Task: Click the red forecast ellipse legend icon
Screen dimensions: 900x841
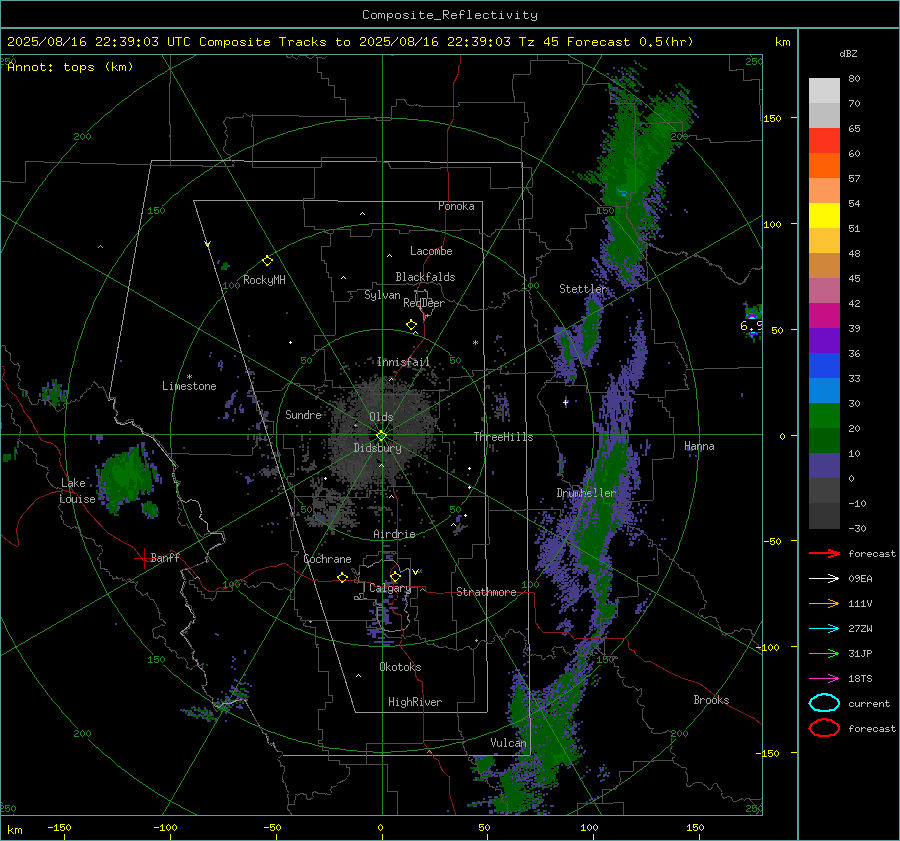Action: (824, 728)
